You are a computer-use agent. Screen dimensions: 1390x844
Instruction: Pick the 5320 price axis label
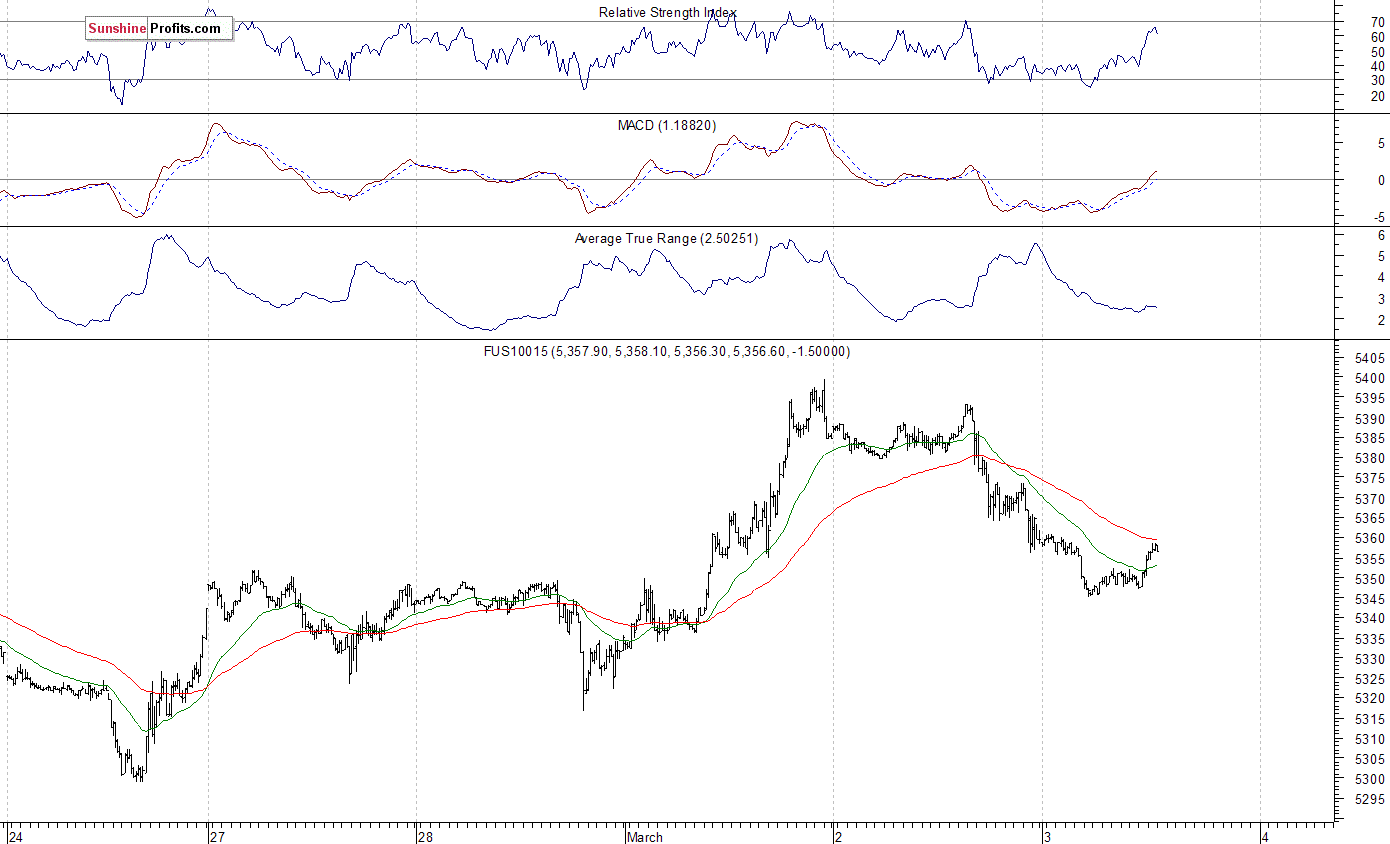tap(1370, 699)
